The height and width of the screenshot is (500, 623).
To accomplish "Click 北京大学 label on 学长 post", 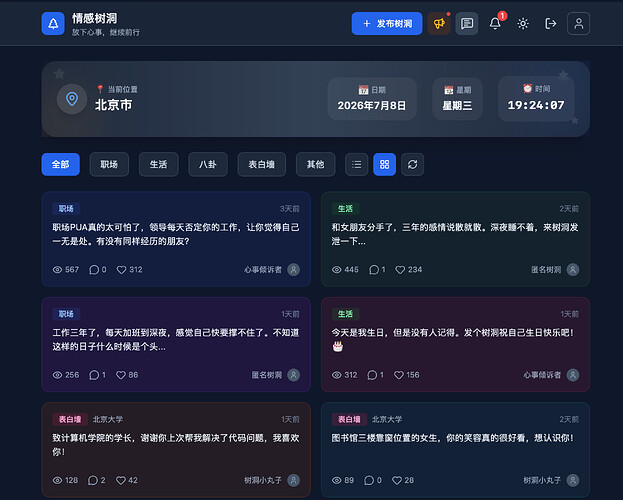I will 108,419.
